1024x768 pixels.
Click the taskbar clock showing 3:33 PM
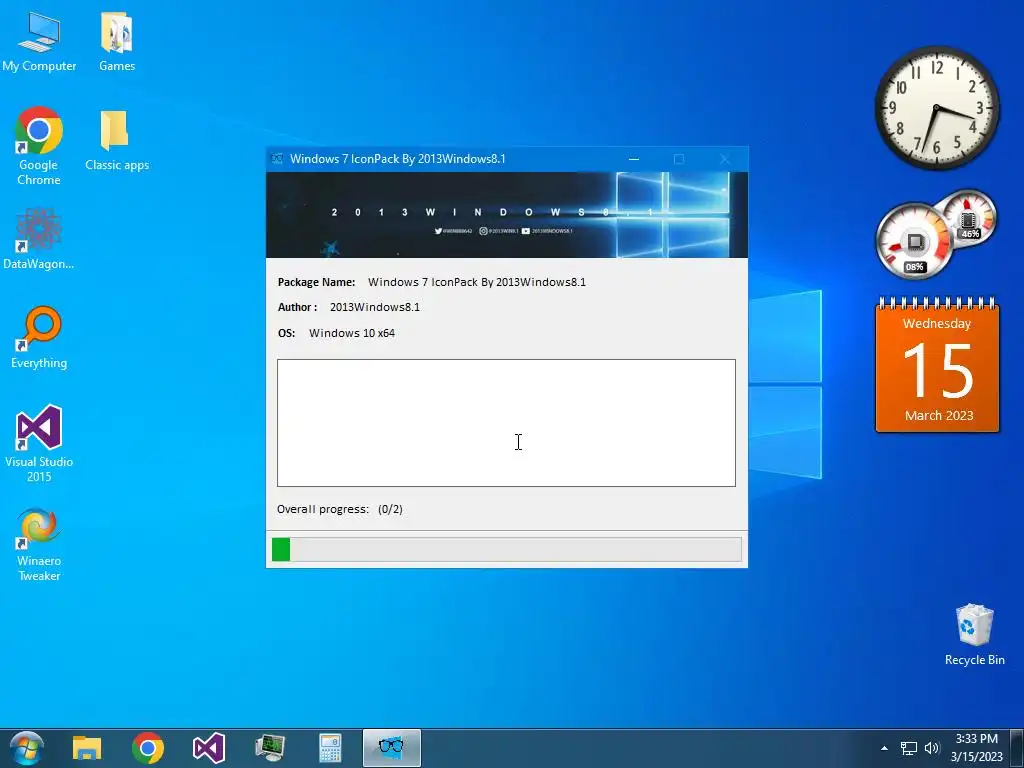976,748
